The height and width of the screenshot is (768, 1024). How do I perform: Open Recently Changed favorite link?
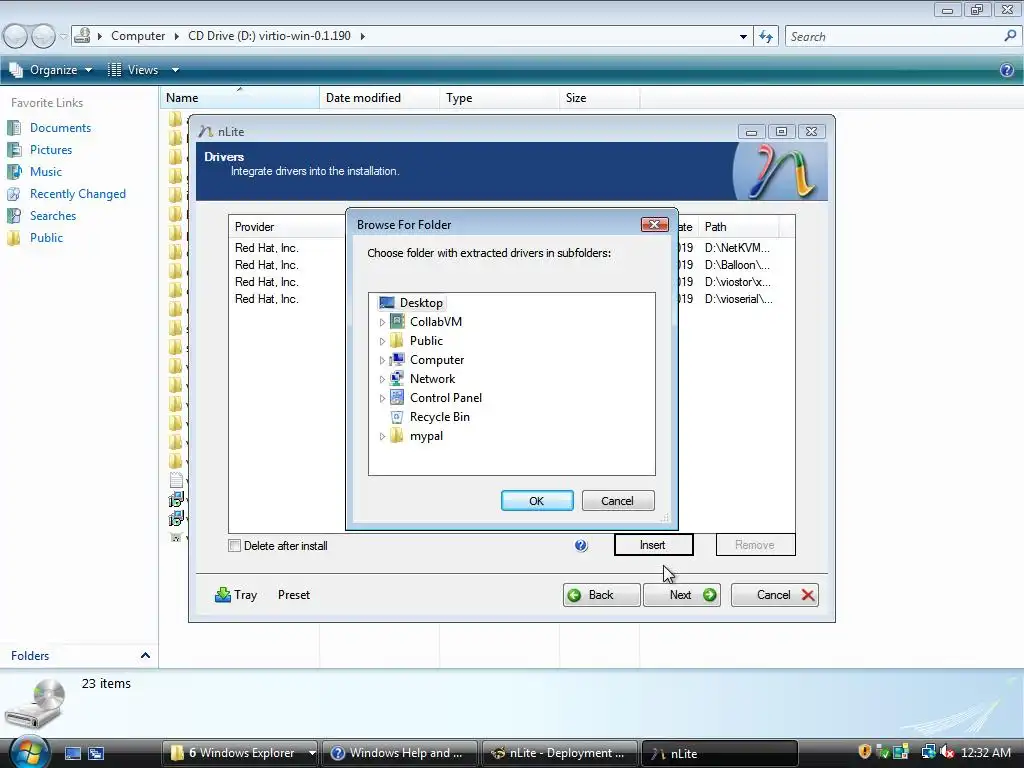(x=78, y=194)
